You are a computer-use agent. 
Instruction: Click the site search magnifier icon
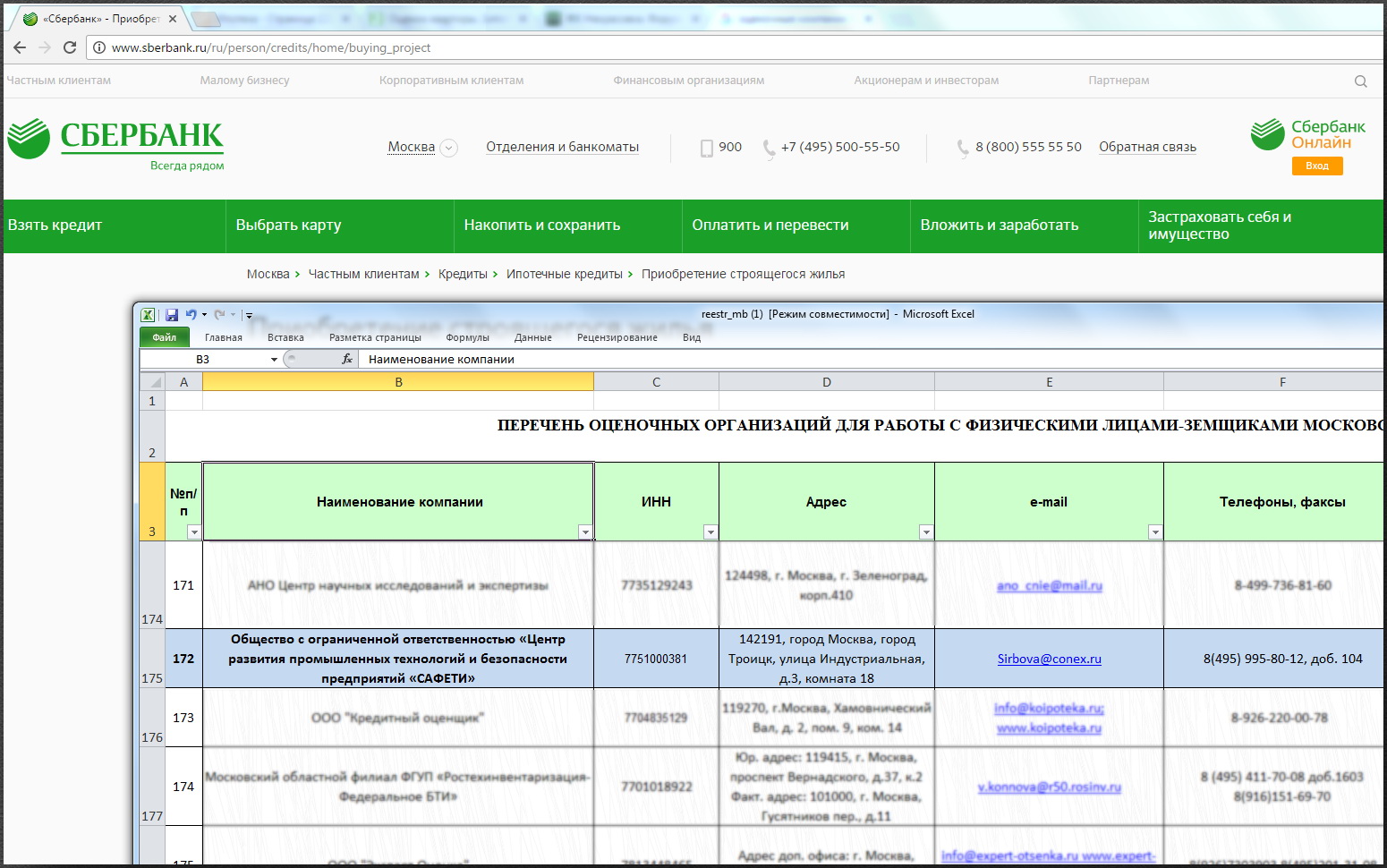click(1360, 81)
